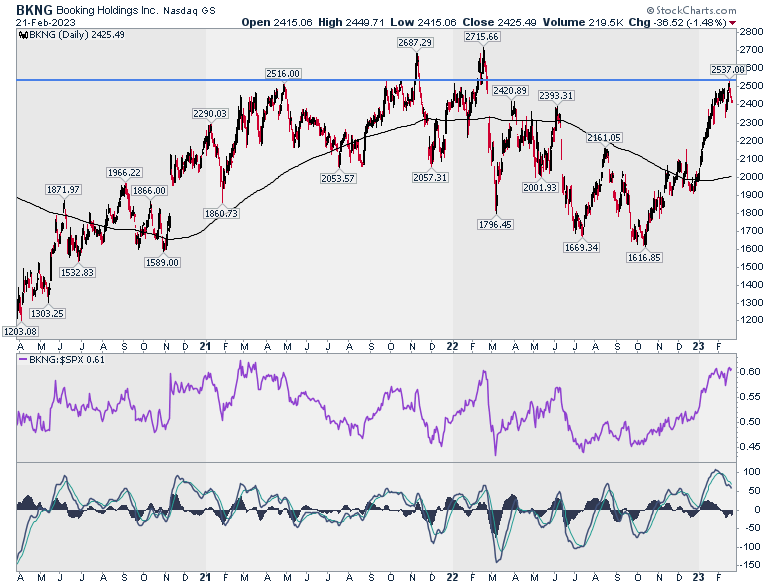Click the 1532.83 price label

tap(77, 273)
